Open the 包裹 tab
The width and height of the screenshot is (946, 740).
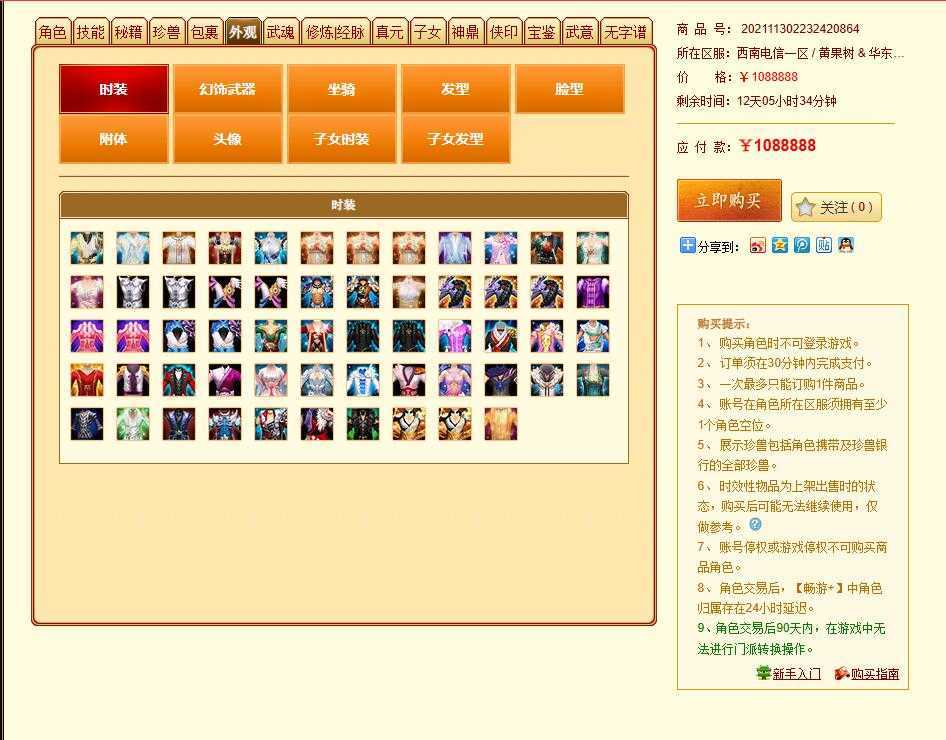[205, 31]
